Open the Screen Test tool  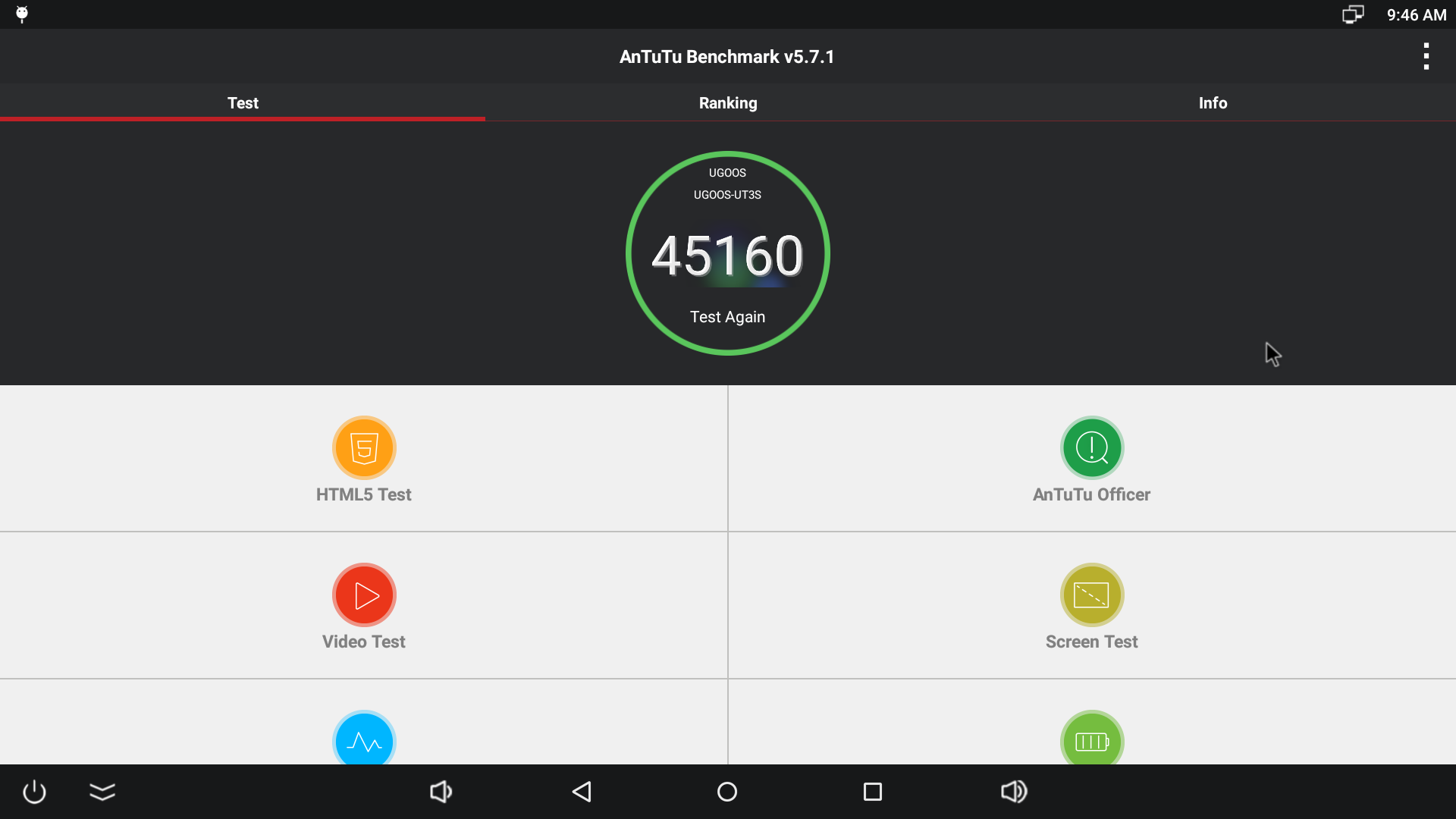(1091, 604)
